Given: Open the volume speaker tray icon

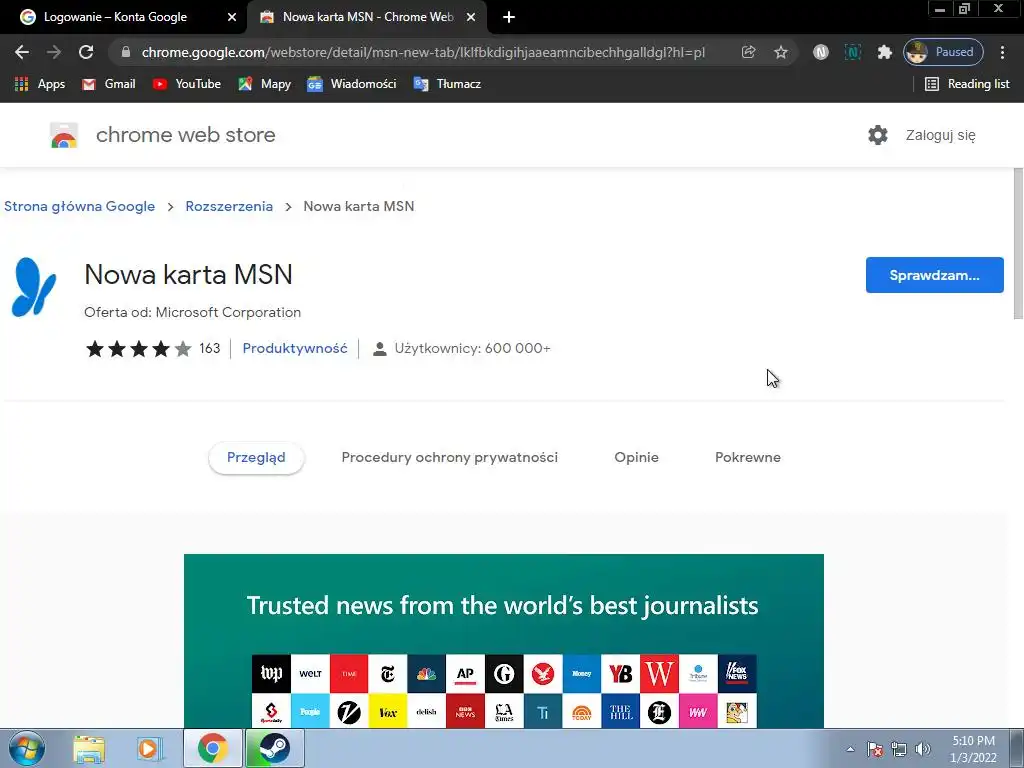Looking at the screenshot, I should tap(923, 749).
